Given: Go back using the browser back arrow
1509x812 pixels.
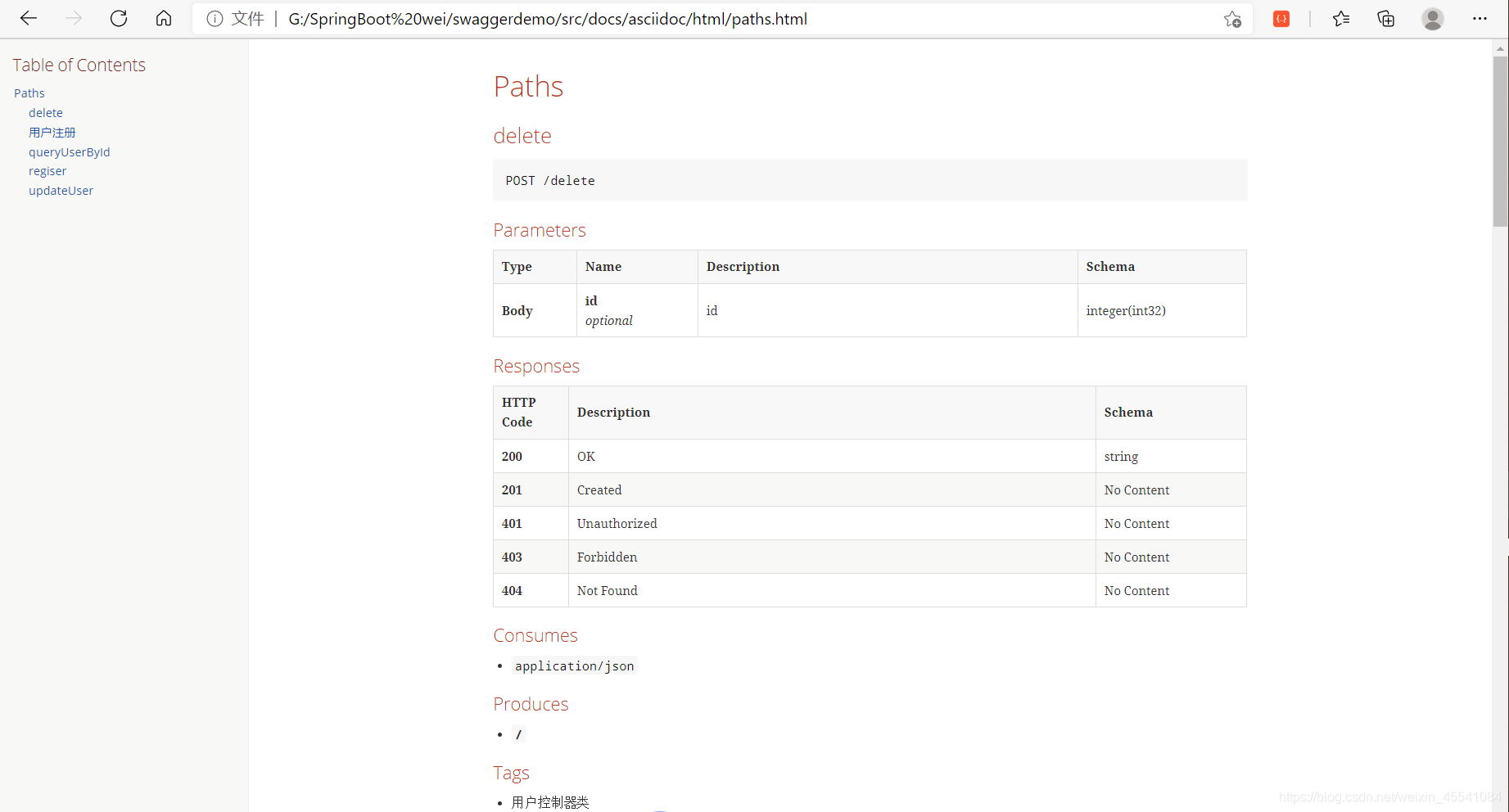Looking at the screenshot, I should [x=29, y=18].
